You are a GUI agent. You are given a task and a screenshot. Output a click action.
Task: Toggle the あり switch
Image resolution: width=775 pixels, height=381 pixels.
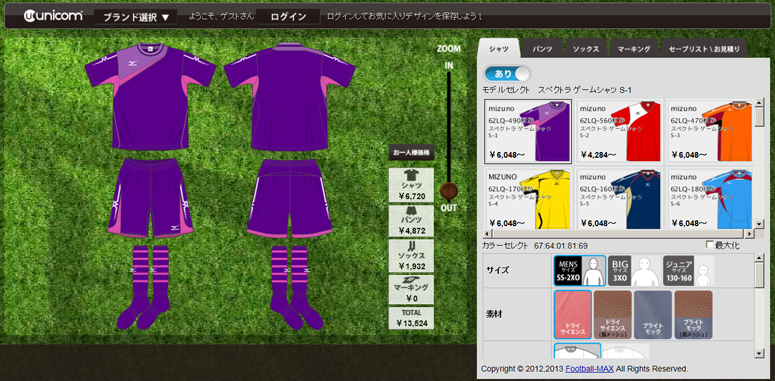click(507, 74)
